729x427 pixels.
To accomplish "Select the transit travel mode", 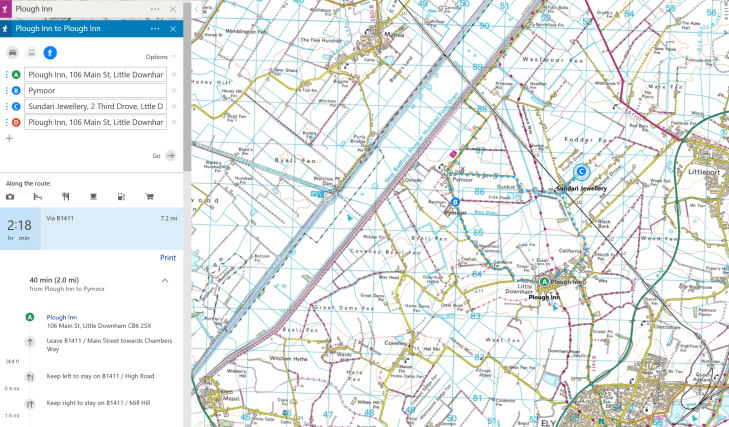I will (x=31, y=51).
